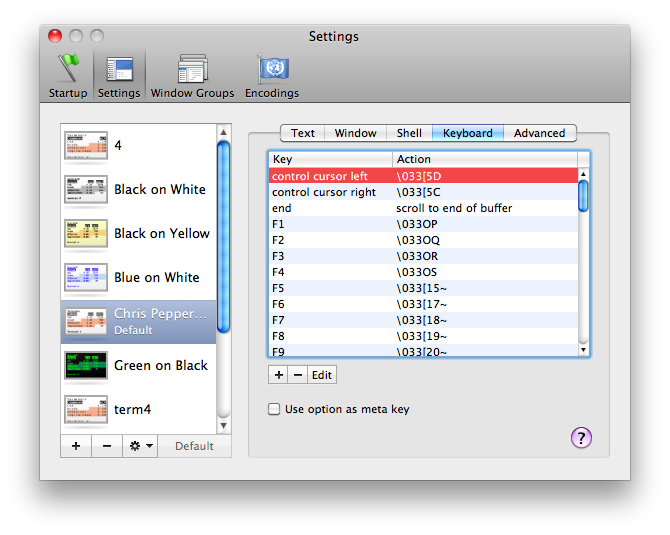Select the F2 key mapping
This screenshot has width=670, height=535.
coord(423,240)
